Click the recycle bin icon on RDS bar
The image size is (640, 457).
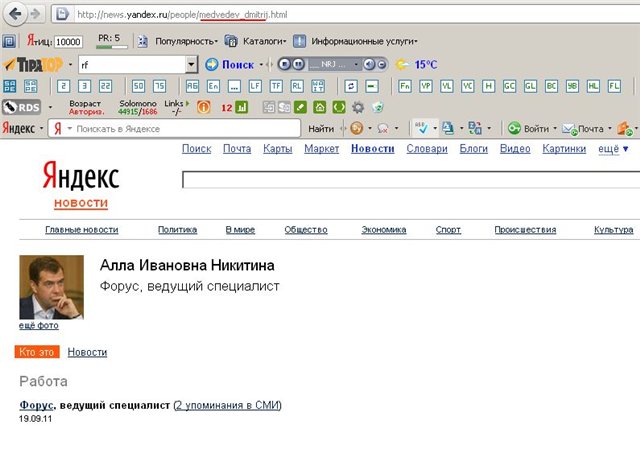click(378, 107)
